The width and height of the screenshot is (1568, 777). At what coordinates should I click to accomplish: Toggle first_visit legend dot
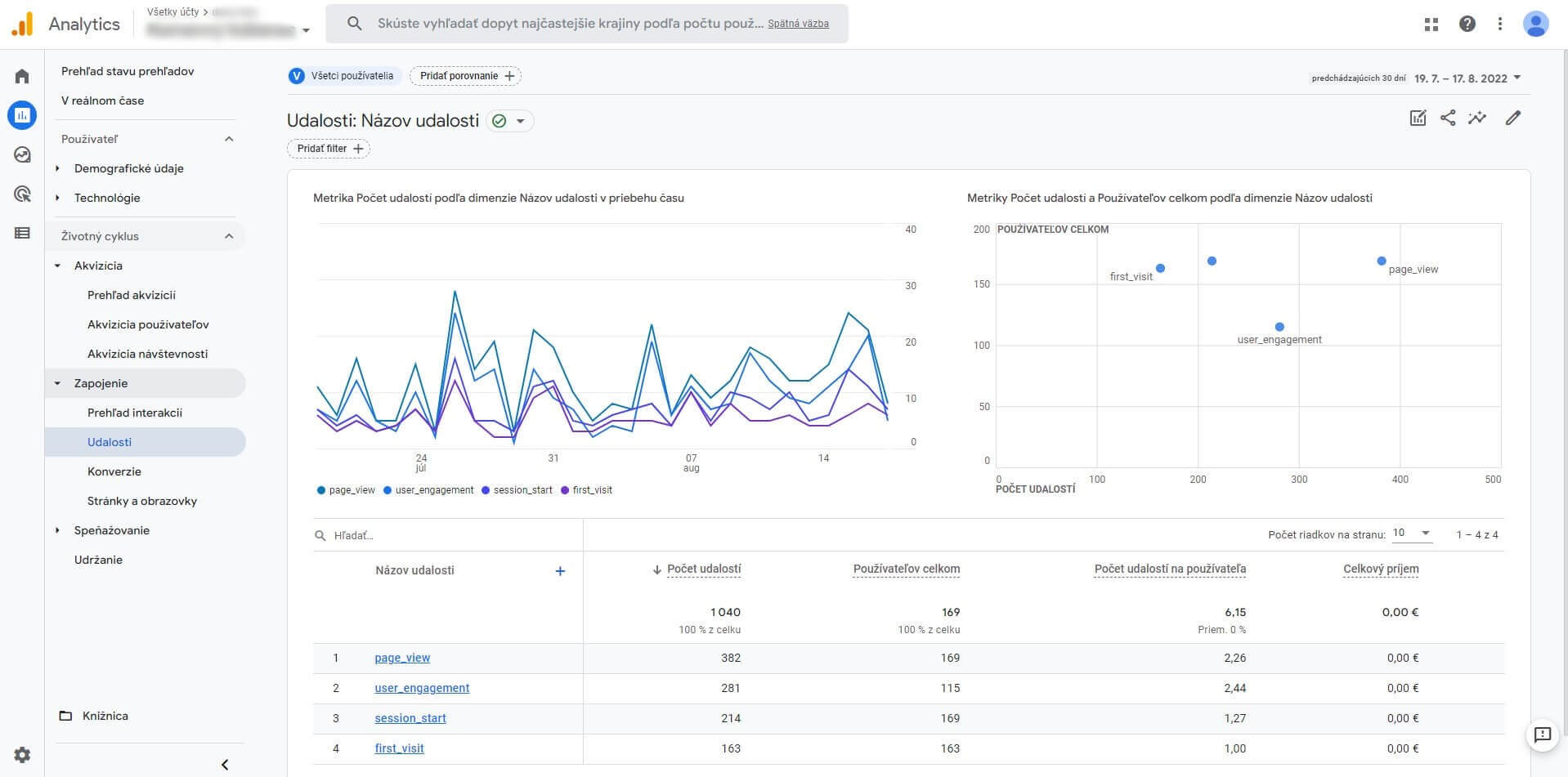tap(565, 490)
